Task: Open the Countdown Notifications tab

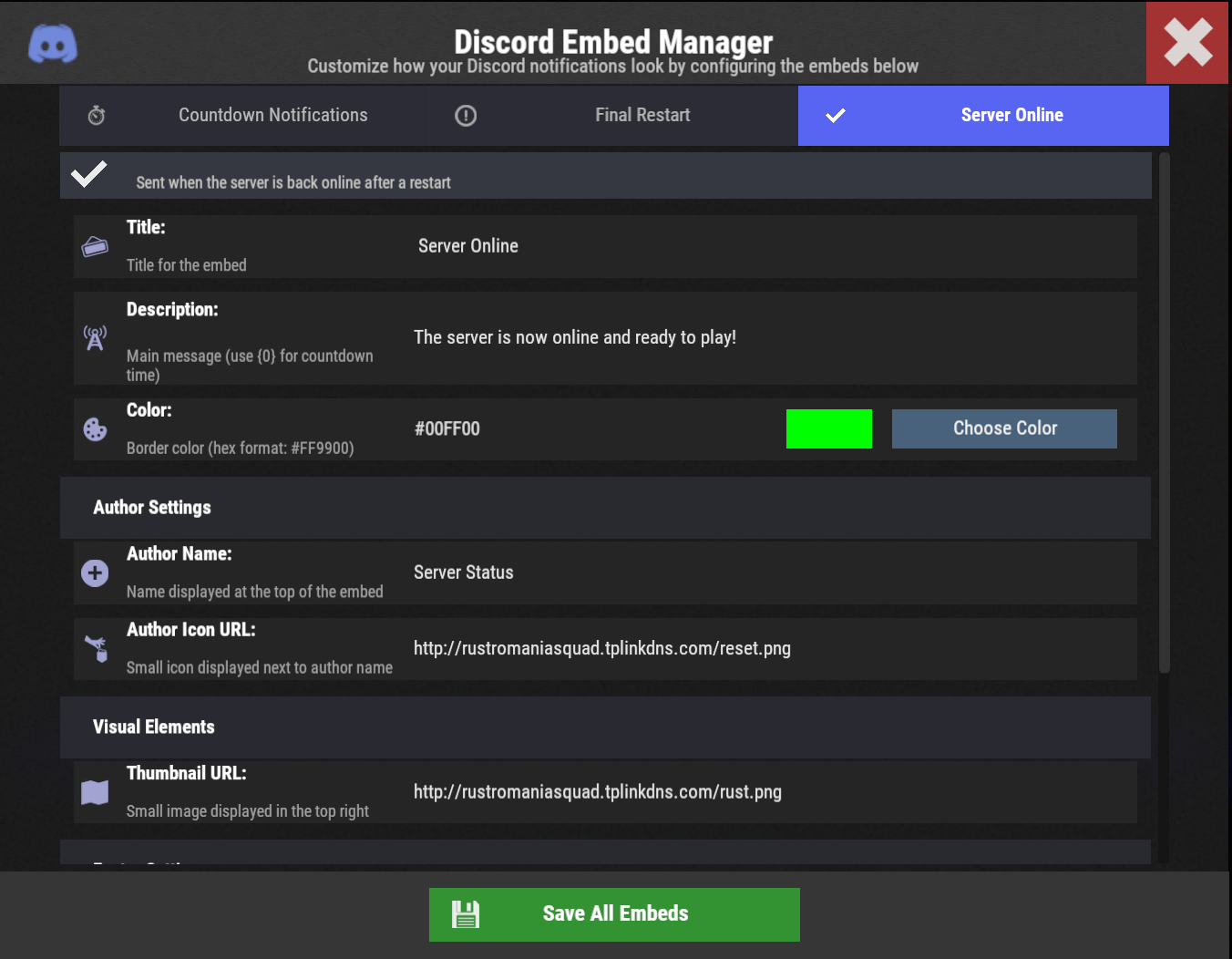Action: point(244,116)
